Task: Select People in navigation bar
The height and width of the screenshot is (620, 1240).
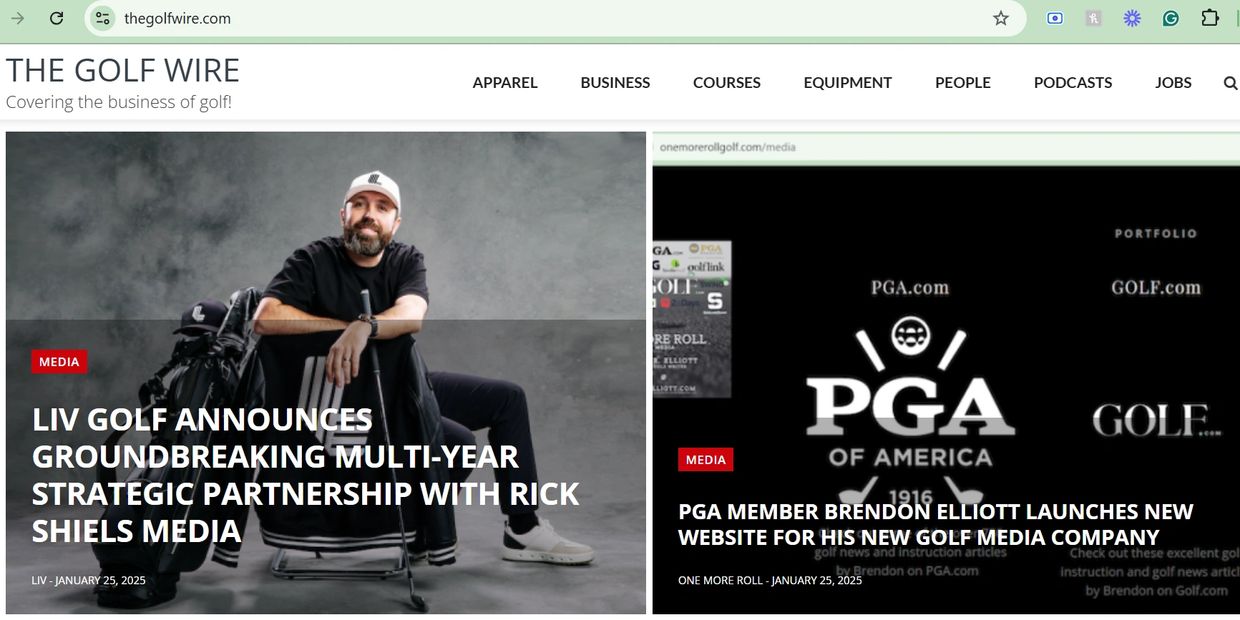Action: (x=963, y=83)
